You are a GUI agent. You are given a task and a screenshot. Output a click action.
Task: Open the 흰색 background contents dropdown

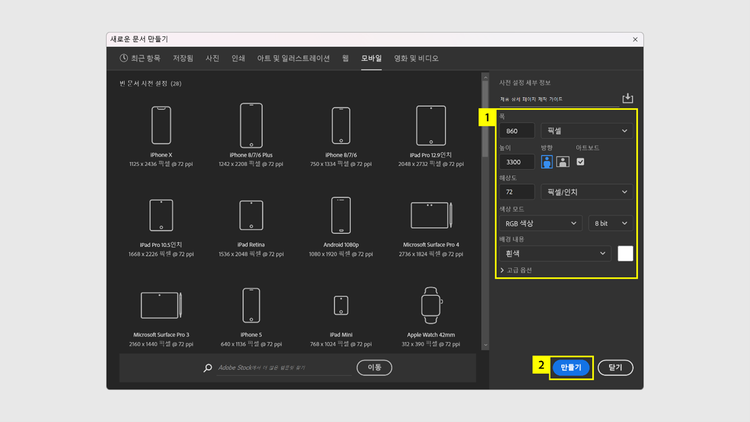point(555,254)
